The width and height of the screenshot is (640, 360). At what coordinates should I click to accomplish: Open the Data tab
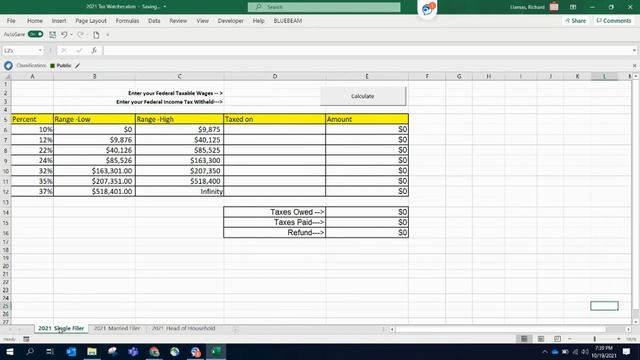pyautogui.click(x=154, y=21)
